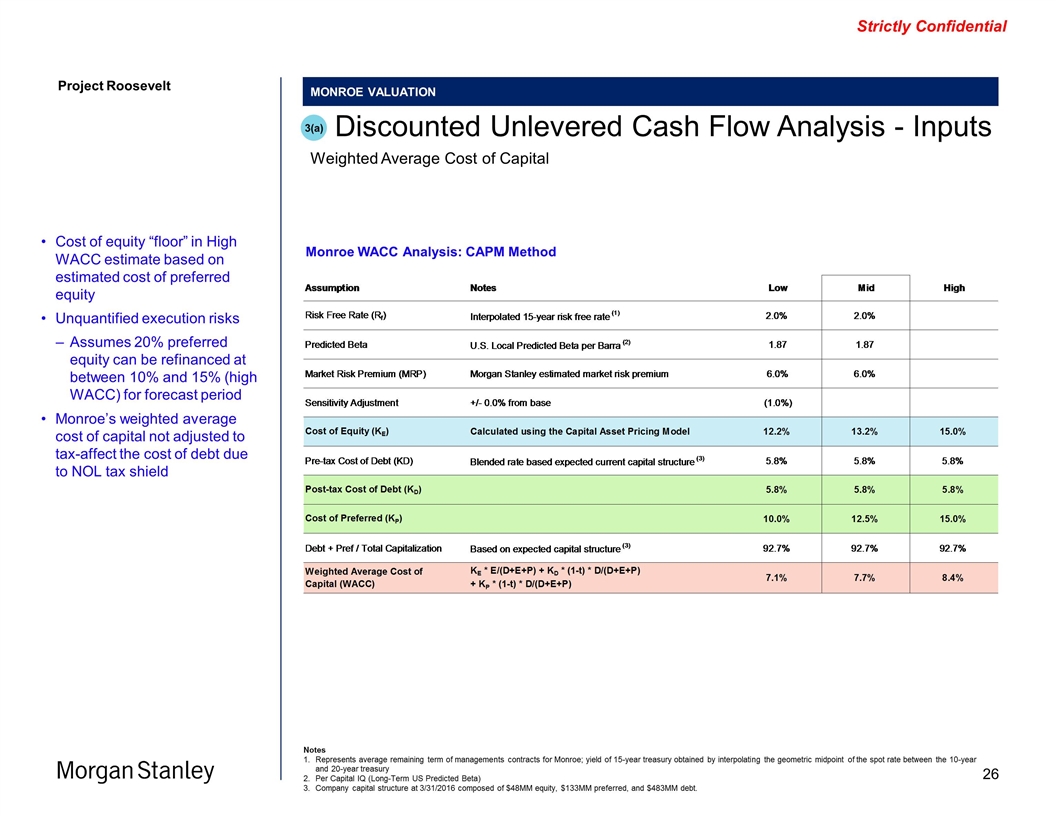Click Debt + Pref / Total Capitalization label
Viewport: 1056px width, 816px height.
click(373, 548)
